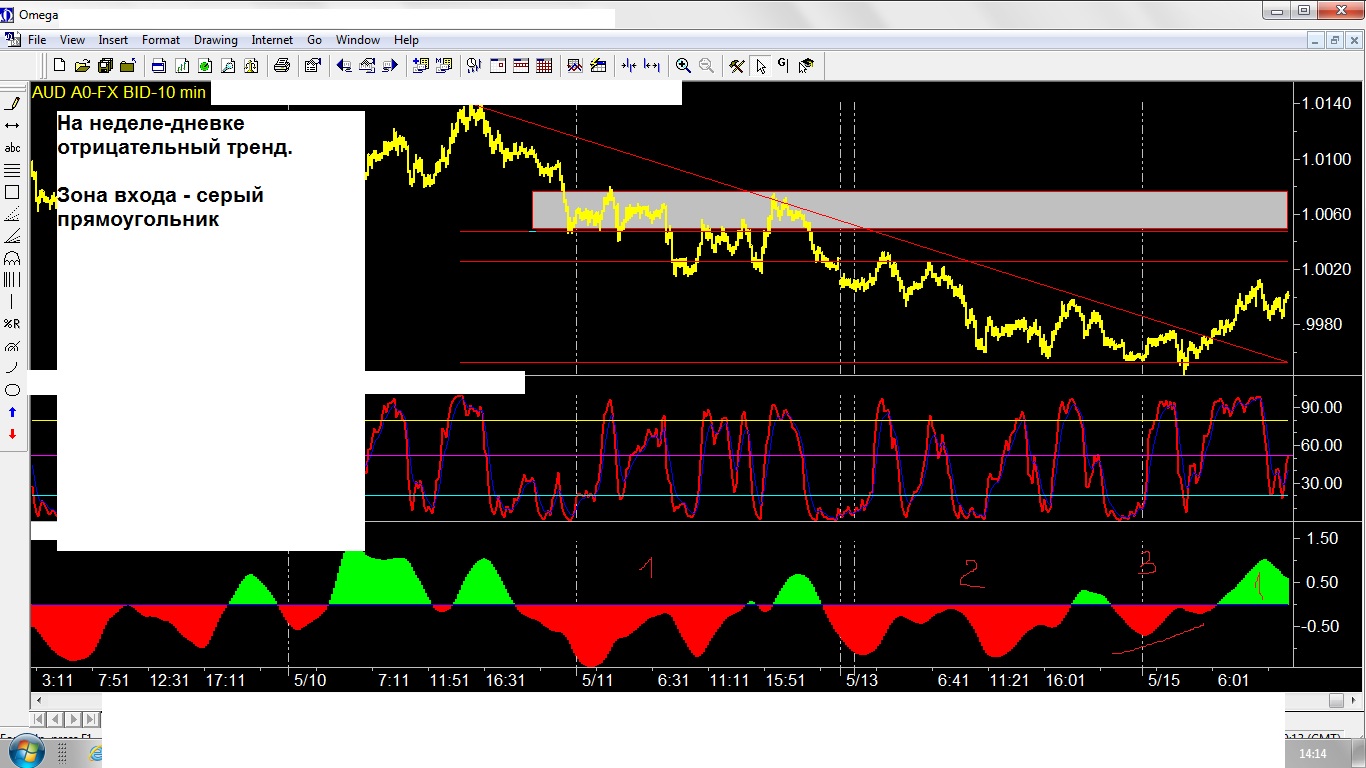1366x768 pixels.
Task: Click the hammer tools icon
Action: click(x=737, y=66)
